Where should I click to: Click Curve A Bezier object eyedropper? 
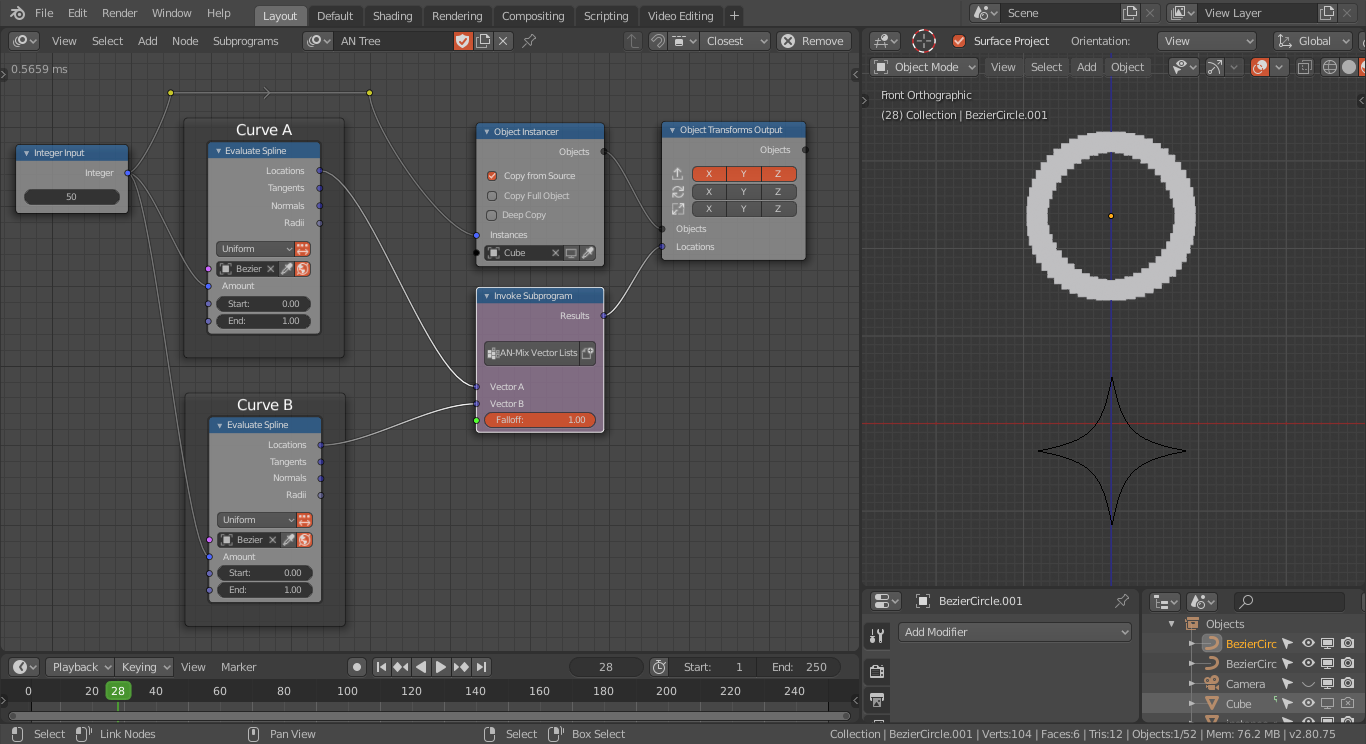[x=286, y=269]
